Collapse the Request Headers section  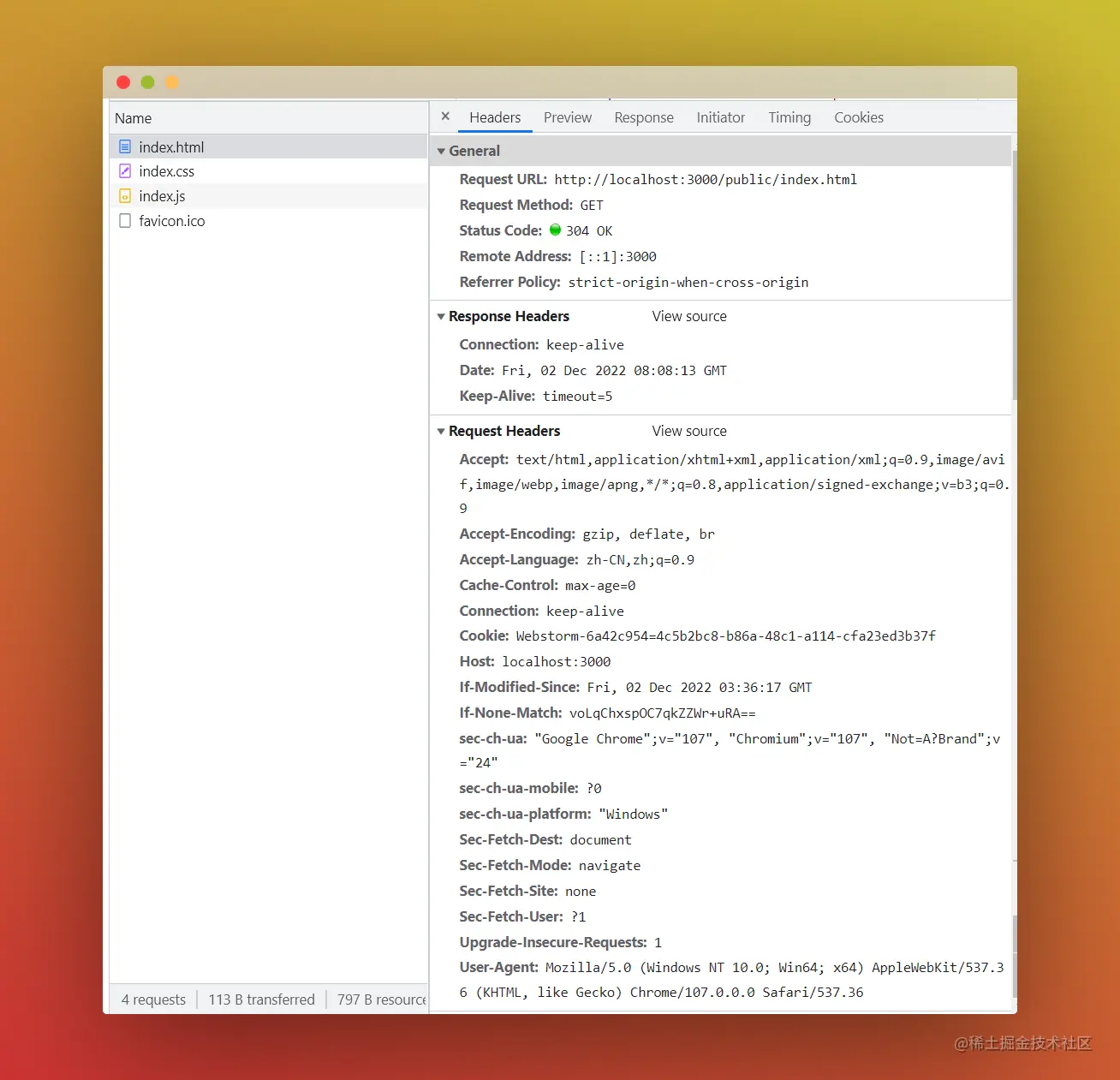click(x=441, y=431)
